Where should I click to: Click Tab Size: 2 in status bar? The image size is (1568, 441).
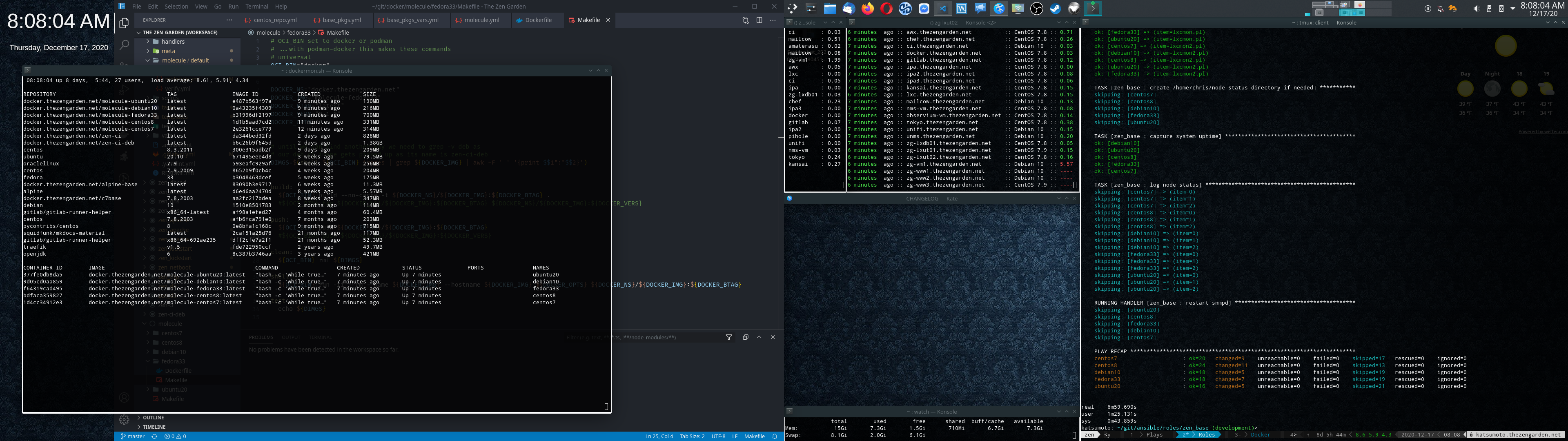692,436
